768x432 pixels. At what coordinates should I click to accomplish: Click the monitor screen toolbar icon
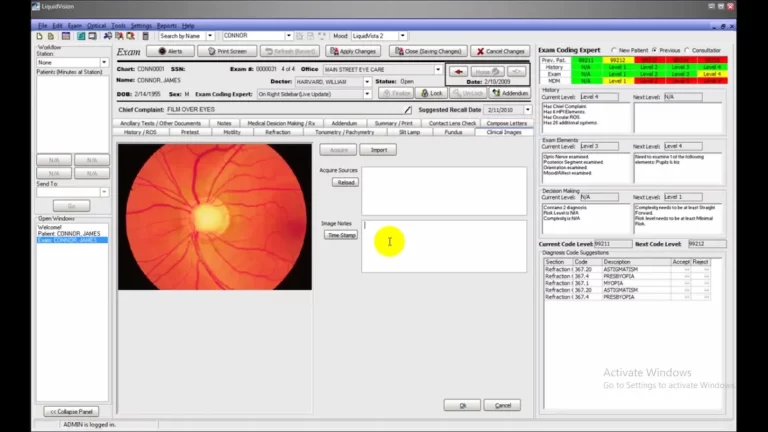click(x=92, y=36)
